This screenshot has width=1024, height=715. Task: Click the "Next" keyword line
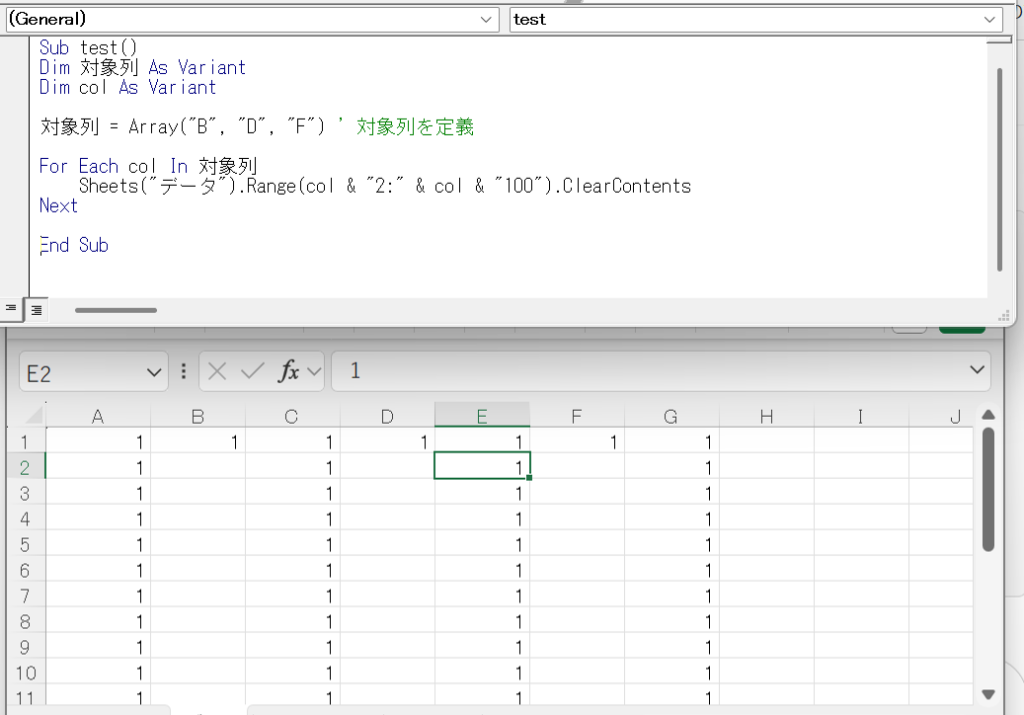(x=58, y=206)
